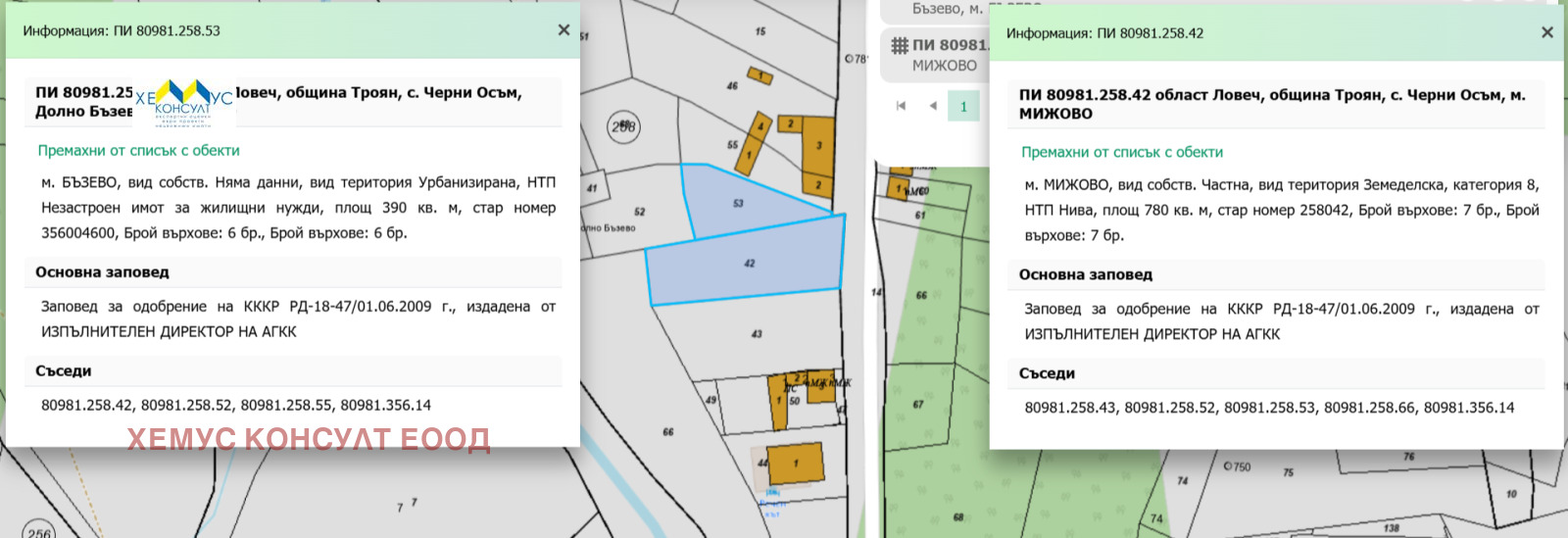Select page 1 in results pagination
This screenshot has width=1568, height=538.
(963, 106)
